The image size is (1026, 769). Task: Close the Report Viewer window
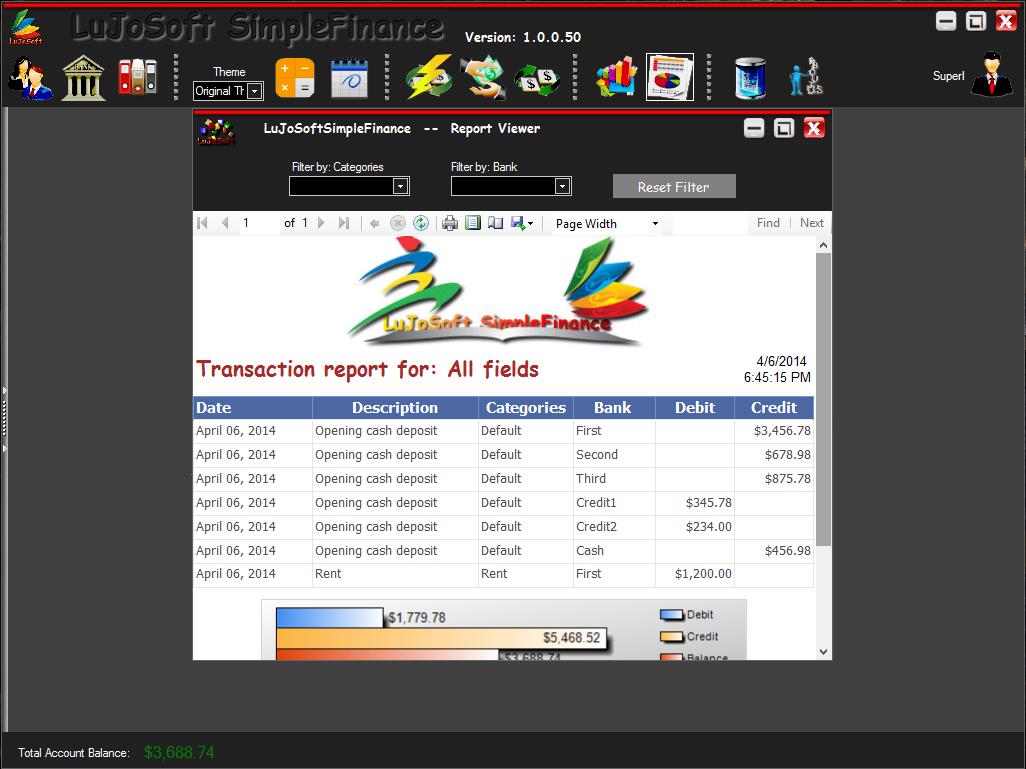tap(814, 128)
